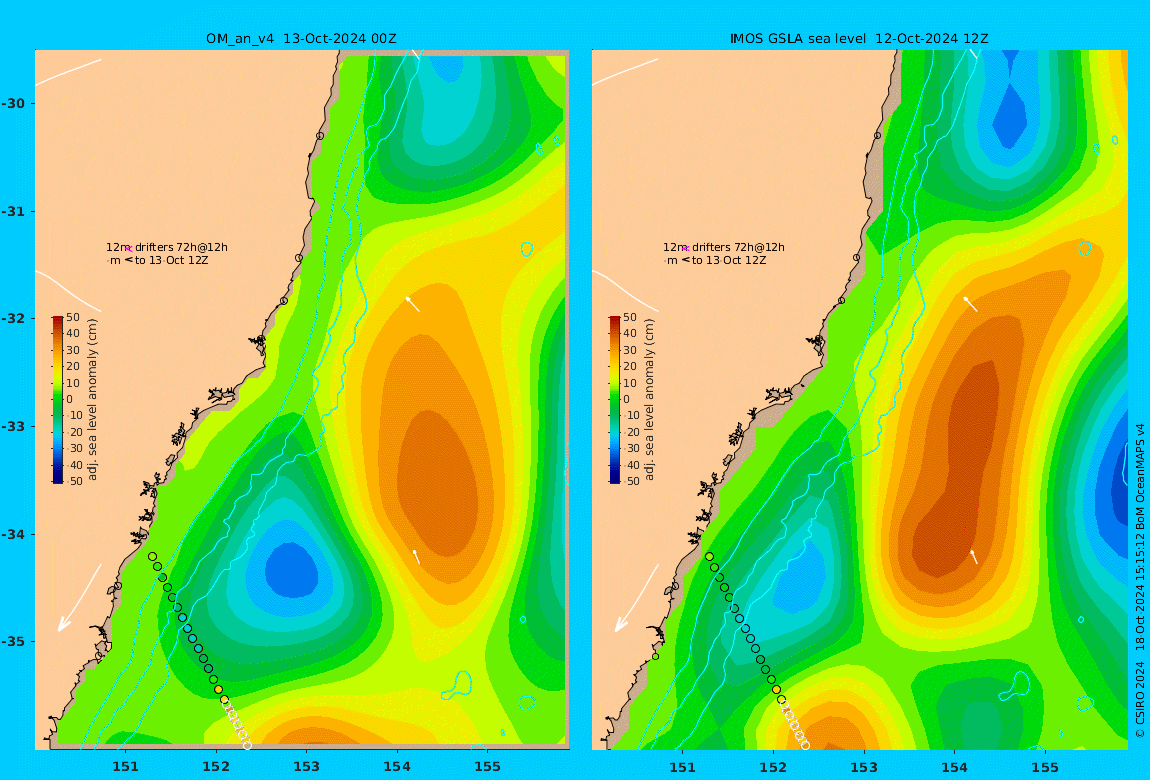The image size is (1150, 780).
Task: Click the left map's 'to 13 Oct 12Z' legend line
Action: pyautogui.click(x=172, y=260)
